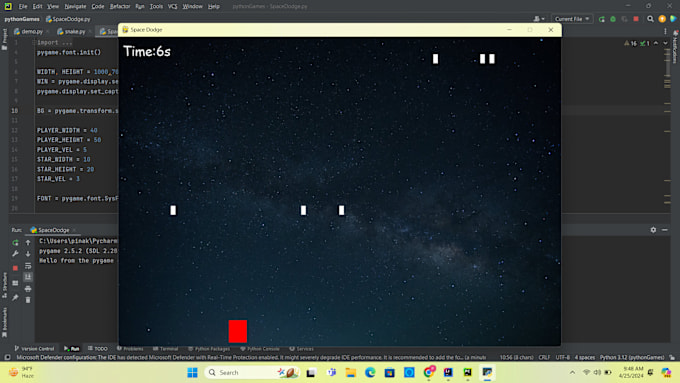Jump to previous highlighted error arrow
The image size is (680, 383).
tap(656, 43)
